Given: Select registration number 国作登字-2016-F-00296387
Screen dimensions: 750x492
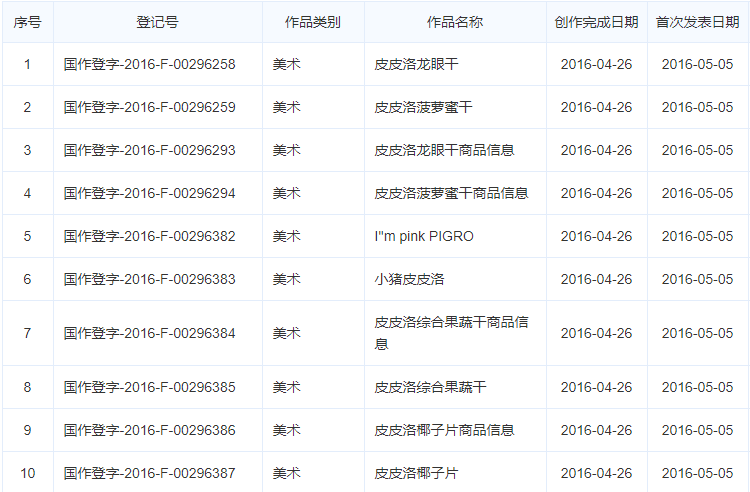Looking at the screenshot, I should [x=150, y=473].
